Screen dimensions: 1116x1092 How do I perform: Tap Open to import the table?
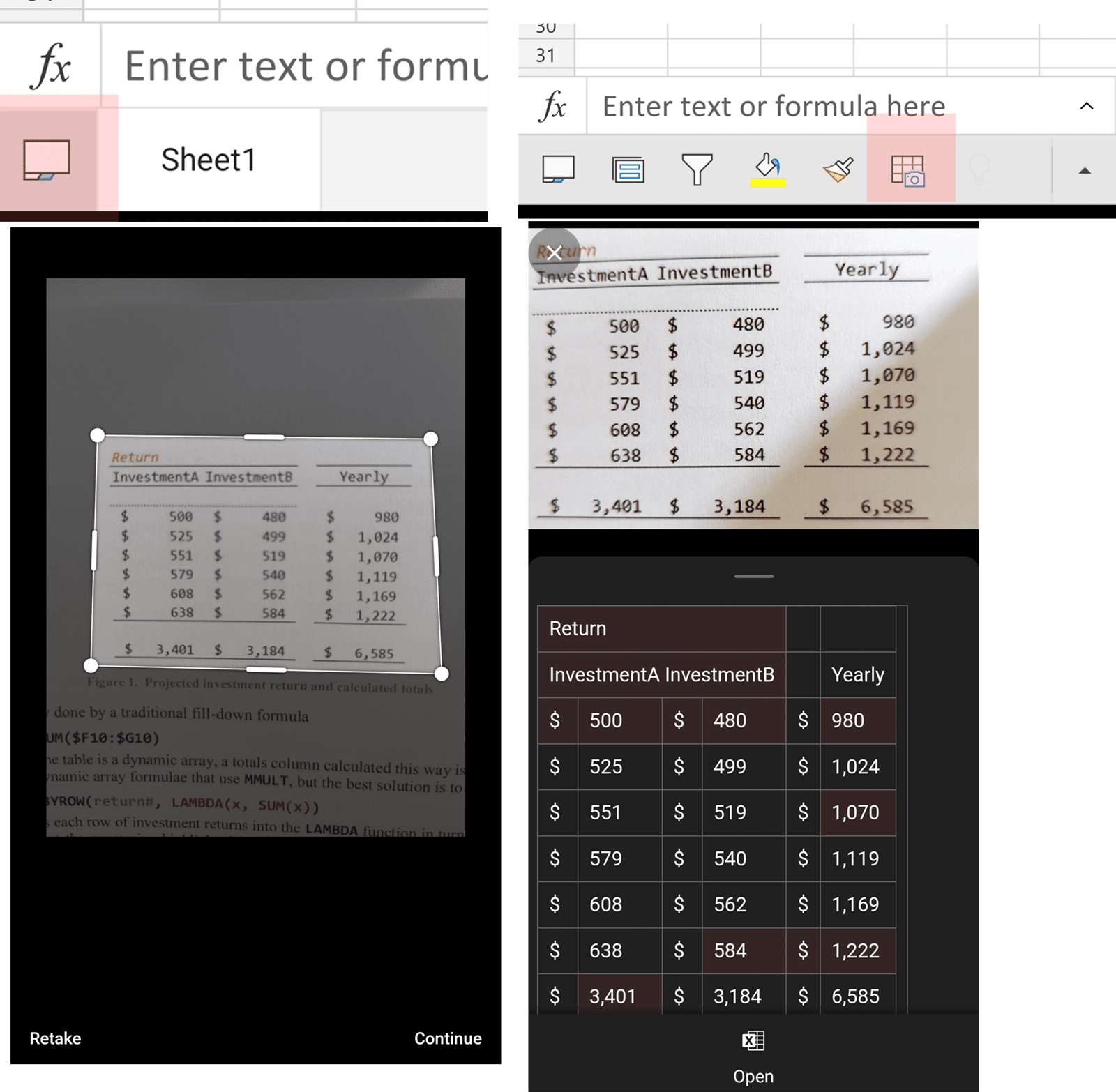click(x=753, y=1076)
